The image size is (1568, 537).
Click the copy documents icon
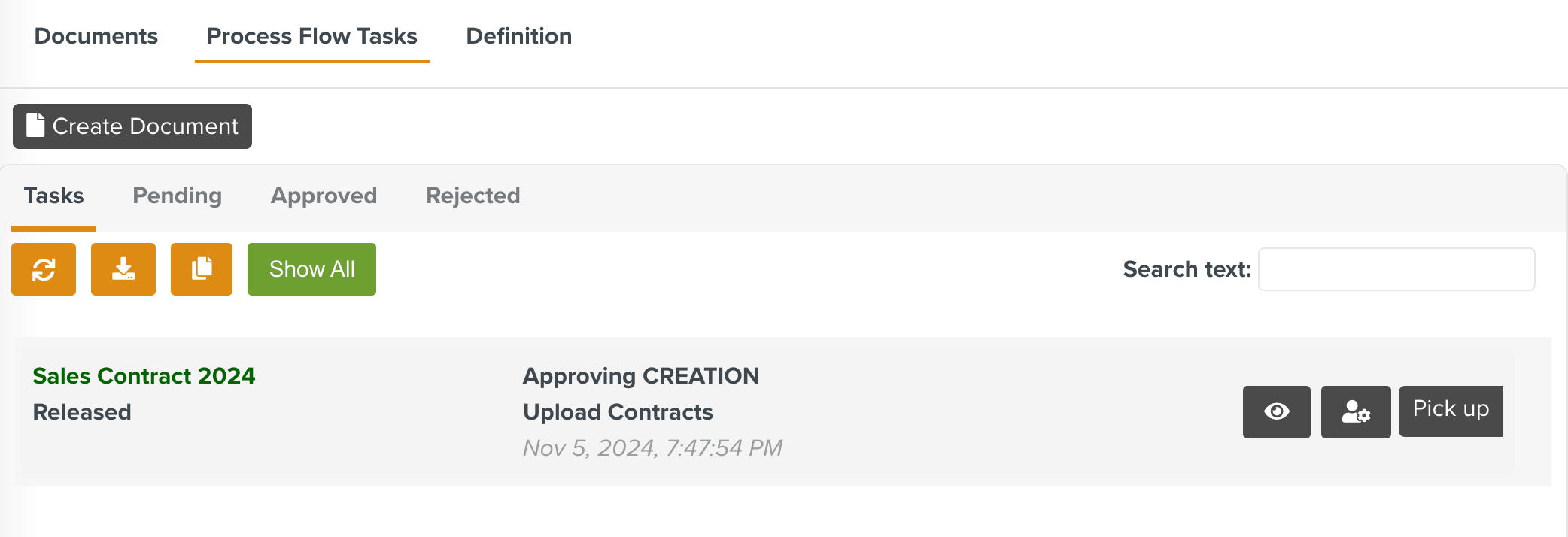pos(201,268)
